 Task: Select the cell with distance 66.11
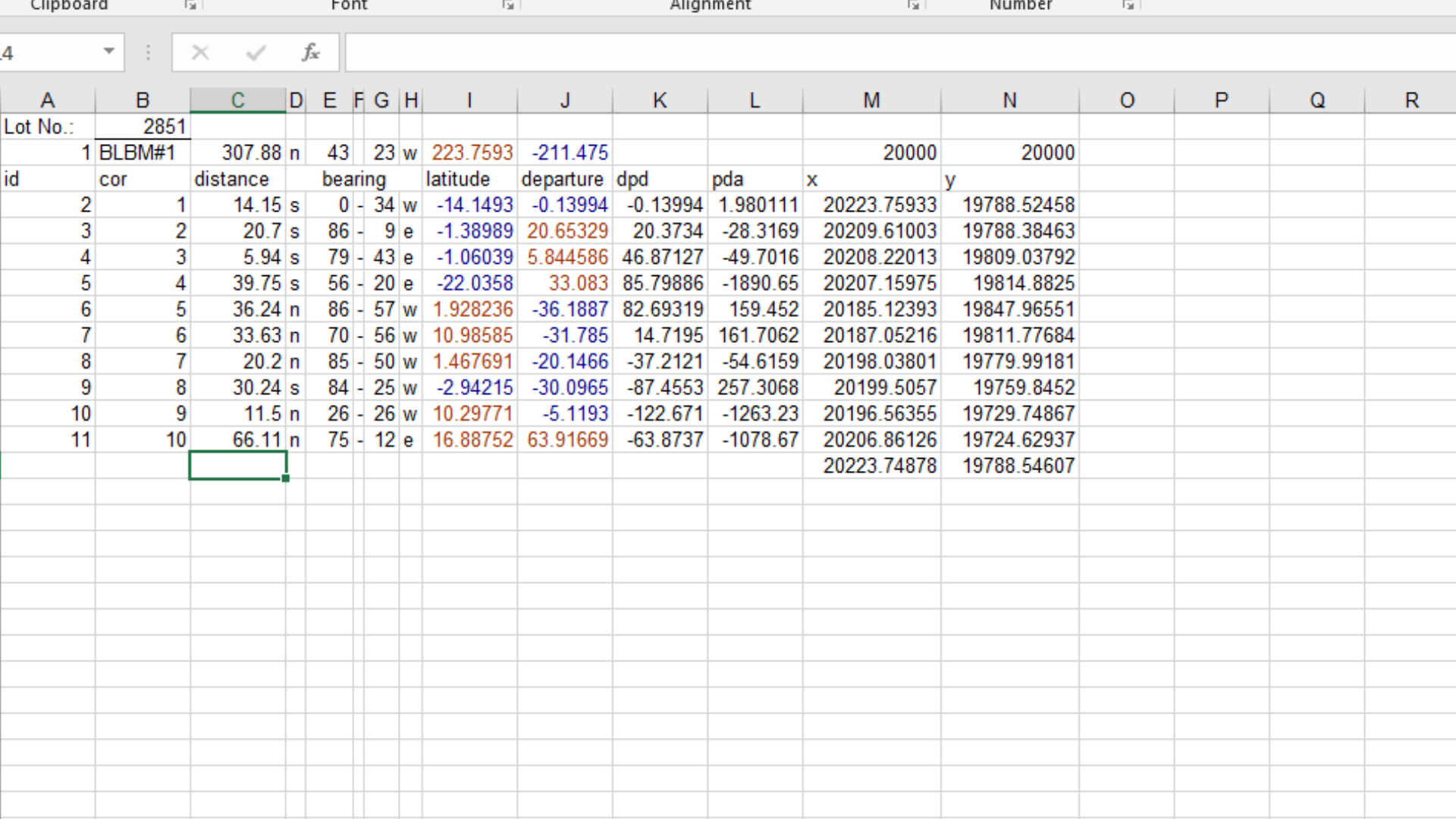237,440
